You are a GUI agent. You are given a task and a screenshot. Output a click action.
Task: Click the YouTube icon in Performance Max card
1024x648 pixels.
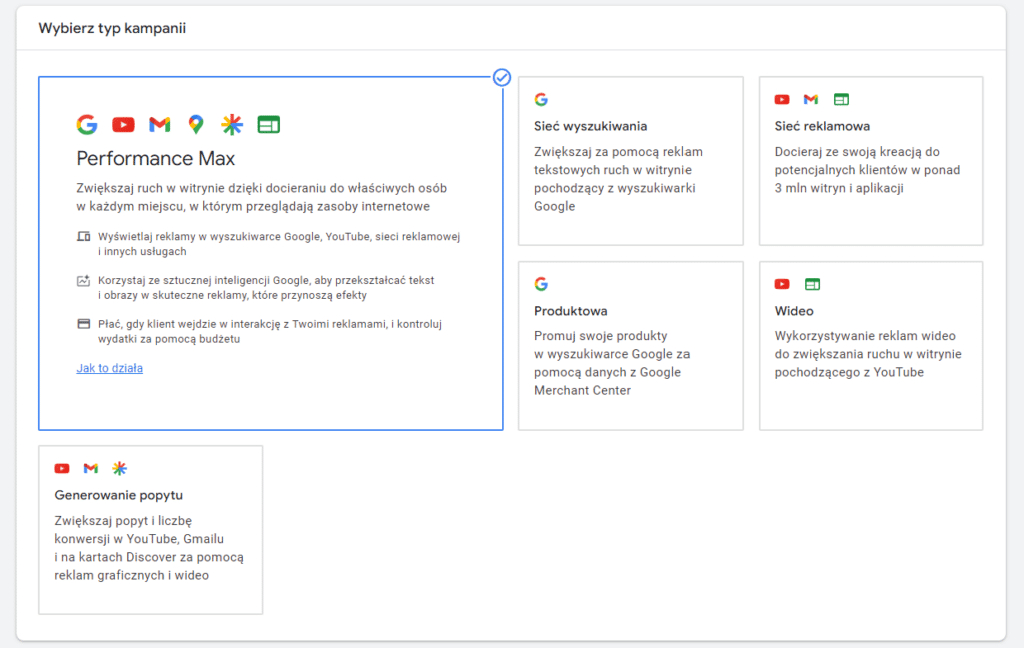[x=123, y=125]
